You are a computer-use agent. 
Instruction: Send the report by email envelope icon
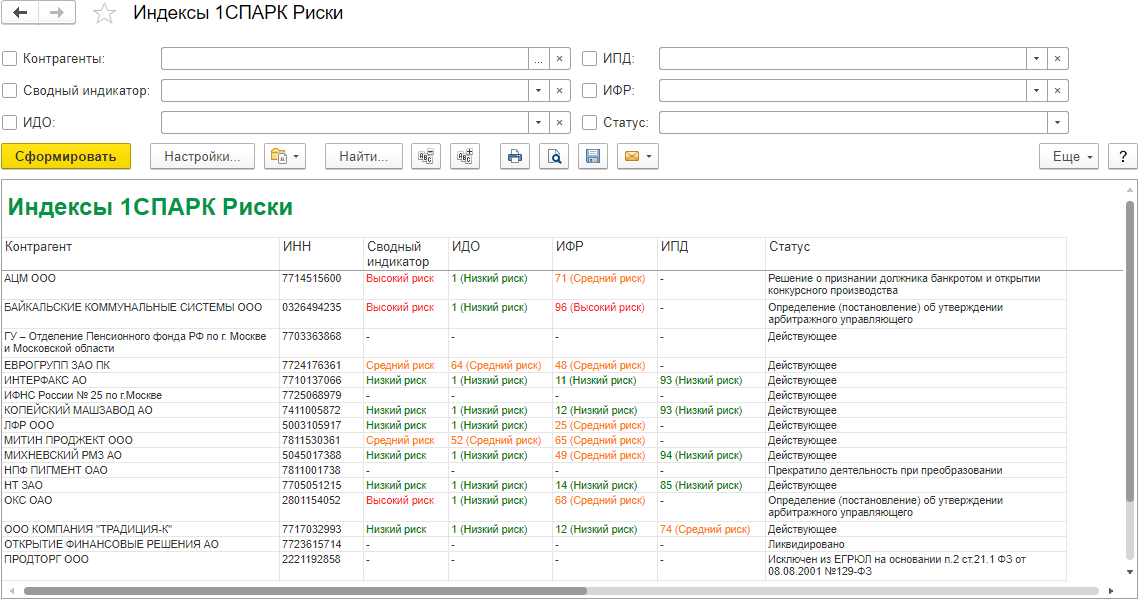pos(638,156)
